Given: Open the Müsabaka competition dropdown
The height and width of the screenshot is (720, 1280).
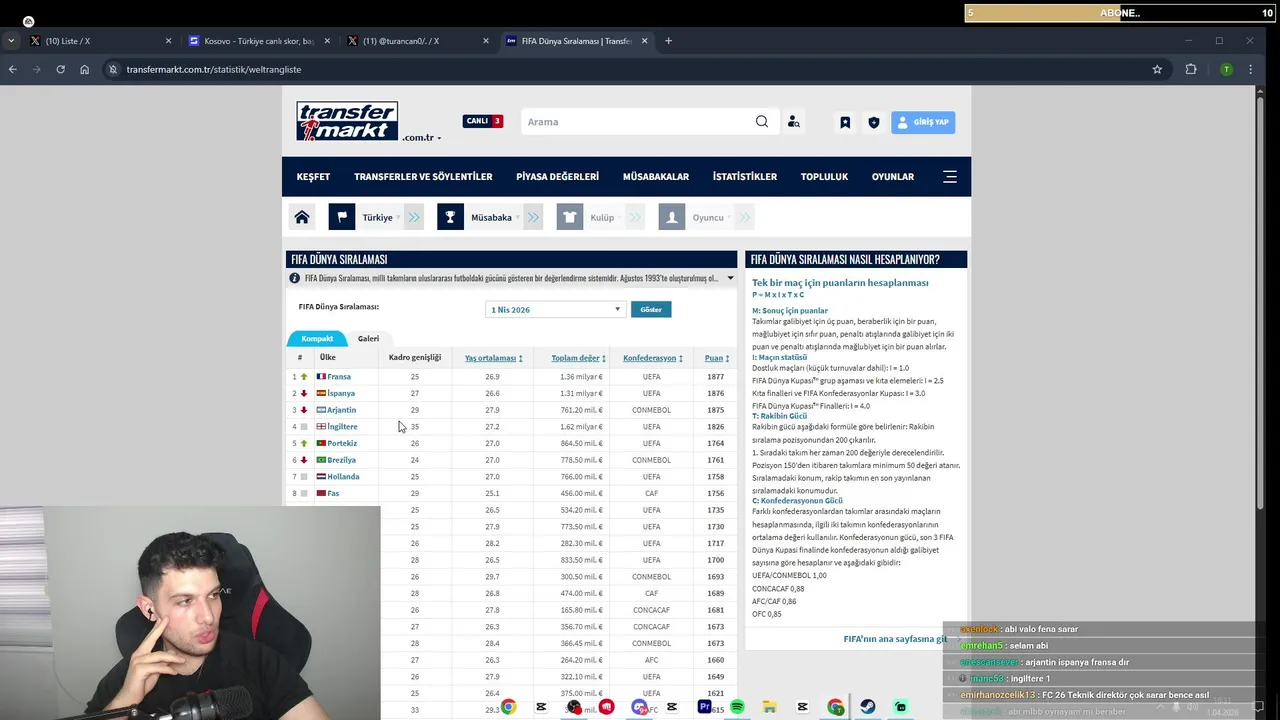Looking at the screenshot, I should (x=494, y=217).
